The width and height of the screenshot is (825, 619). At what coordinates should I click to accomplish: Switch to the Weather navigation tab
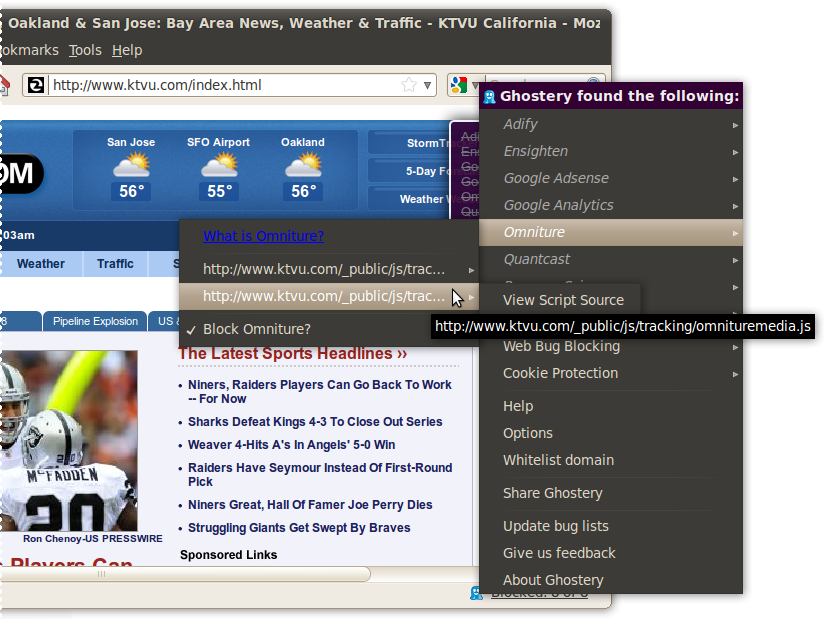pos(41,264)
